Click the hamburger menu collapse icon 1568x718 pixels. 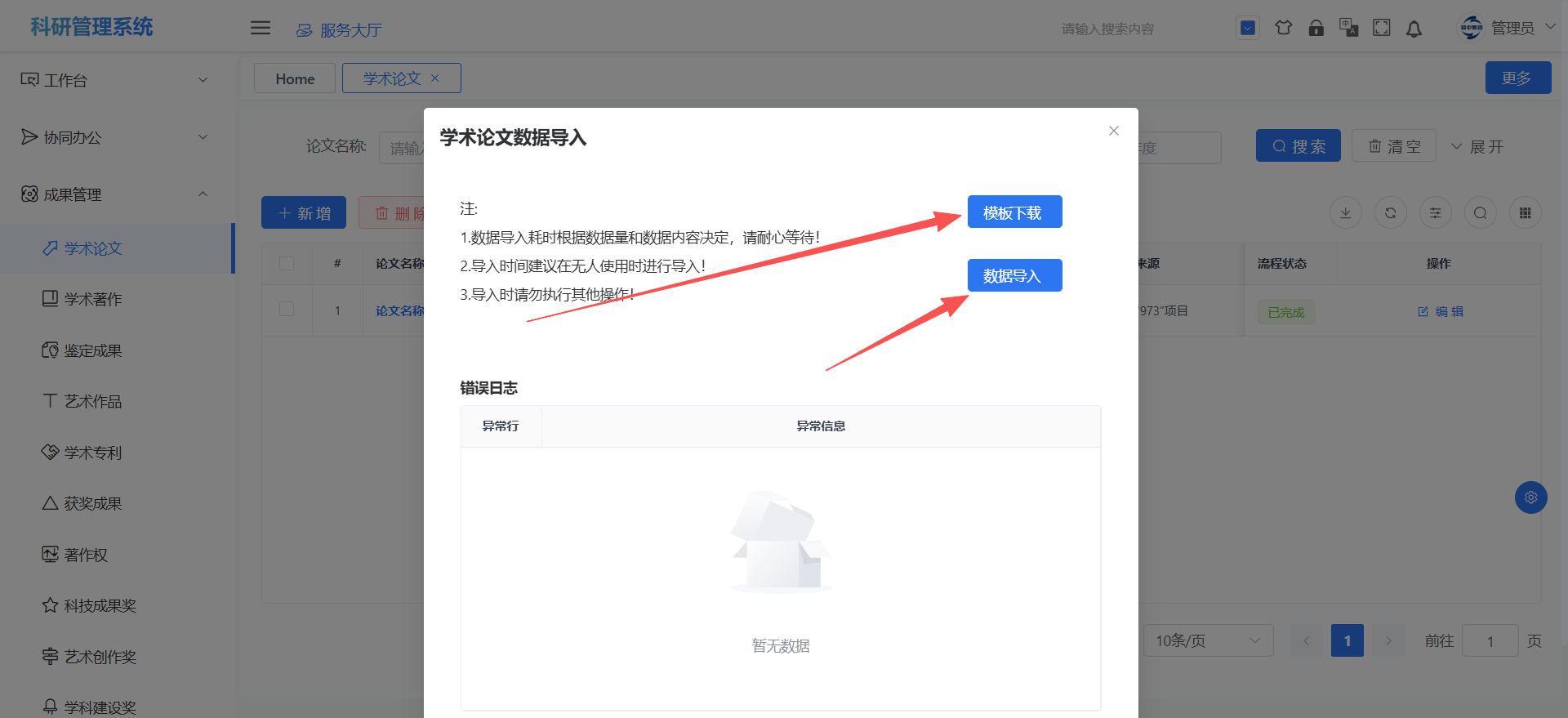pos(260,28)
